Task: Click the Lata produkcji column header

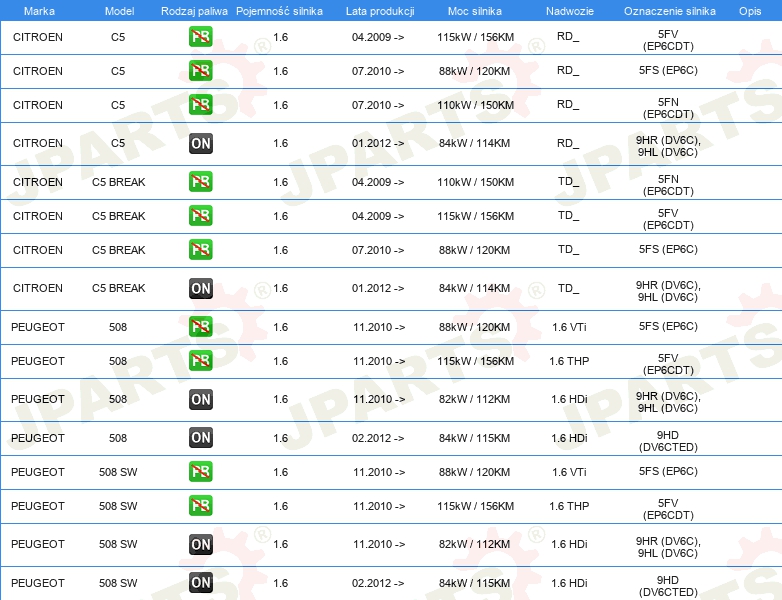Action: 380,11
